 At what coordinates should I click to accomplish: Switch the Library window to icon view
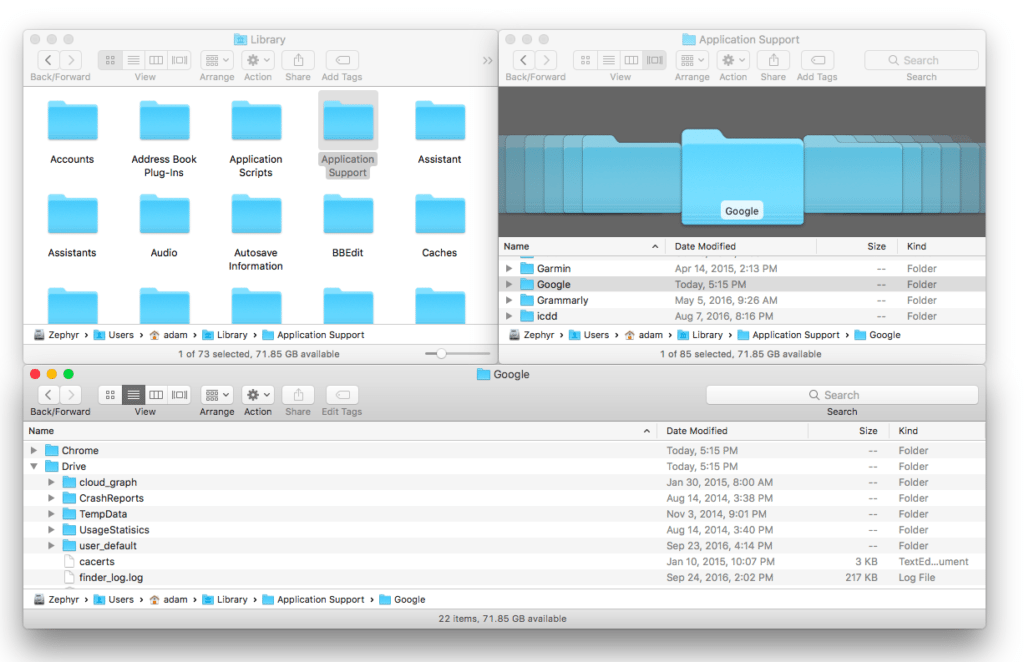point(110,60)
